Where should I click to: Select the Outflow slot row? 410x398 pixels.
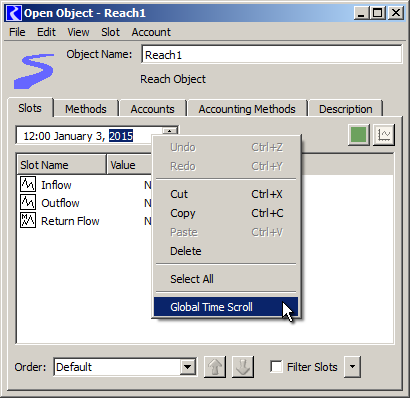tap(85, 203)
